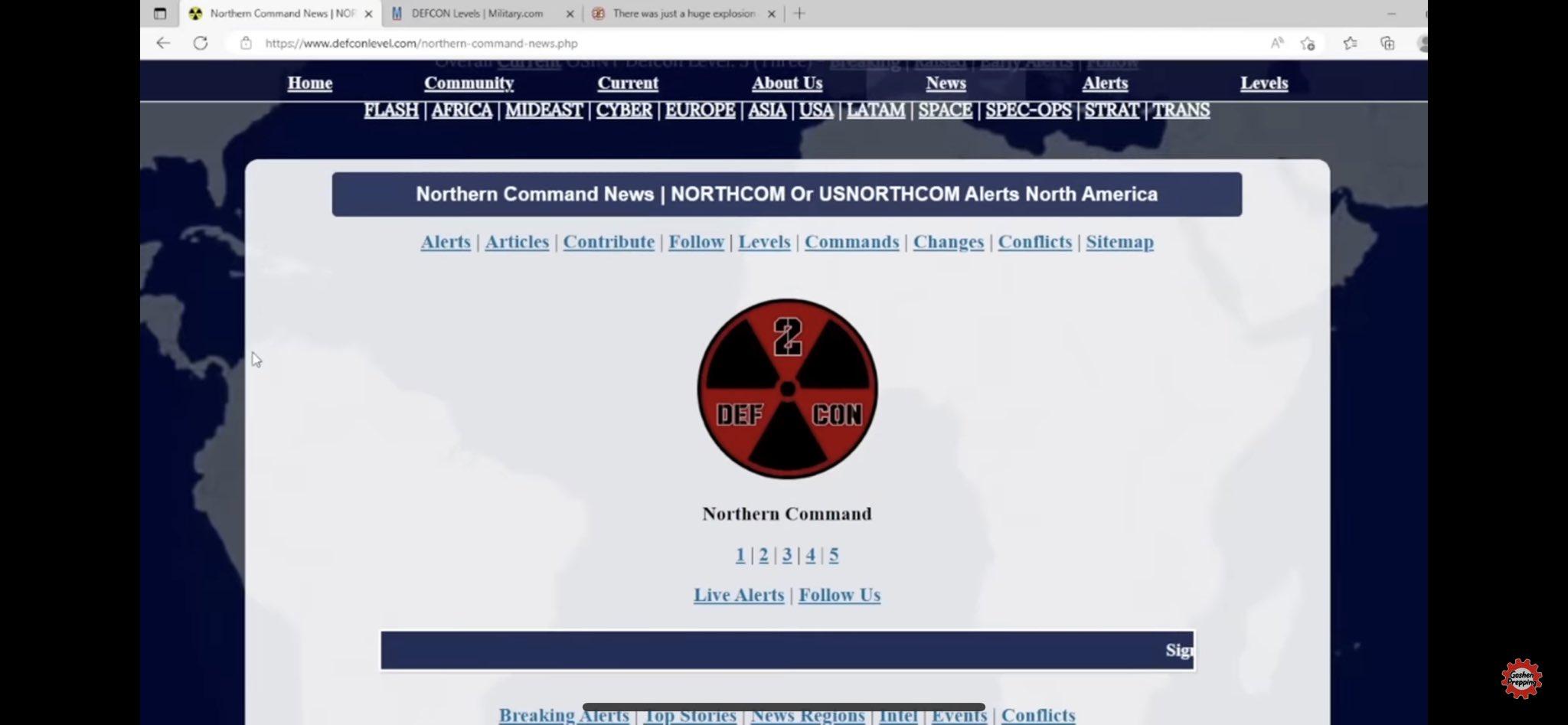This screenshot has width=1568, height=725.
Task: Close the DEFCON Levels Military.com tab
Action: point(570,14)
